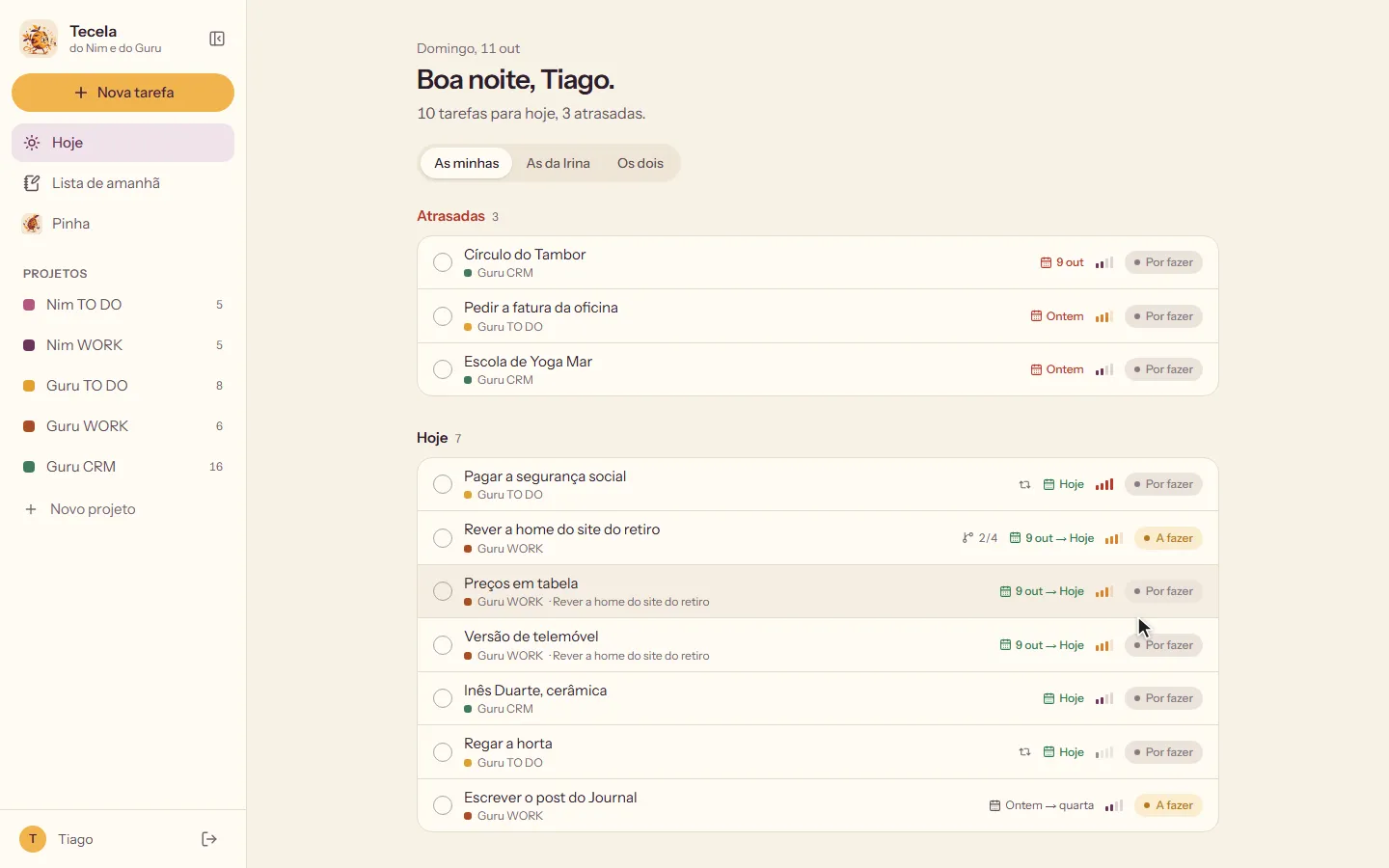
Task: Click the priority bars on Círculo do Tambor
Action: pyautogui.click(x=1104, y=262)
